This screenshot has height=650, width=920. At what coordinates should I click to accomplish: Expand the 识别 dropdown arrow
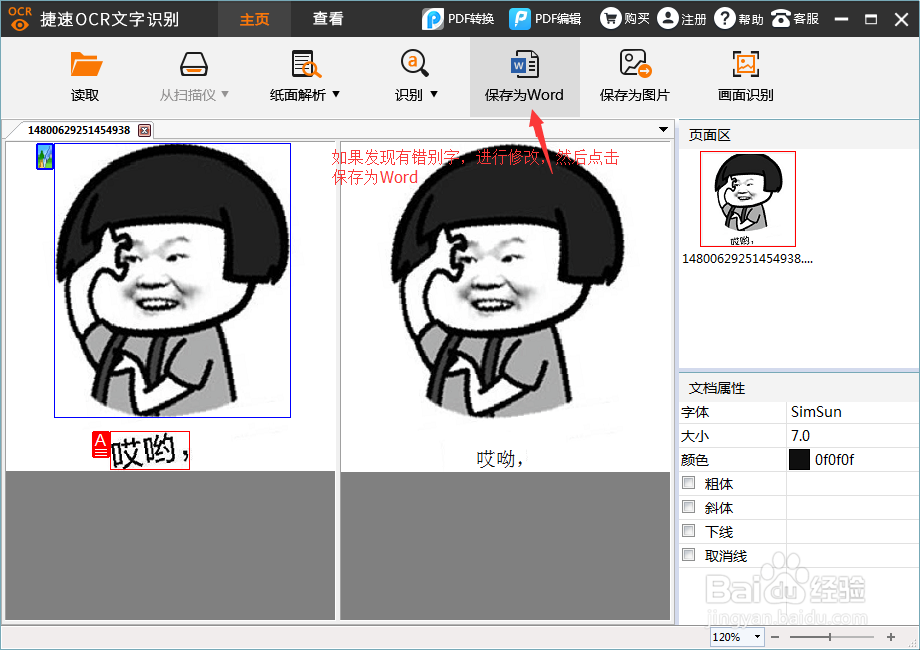[434, 95]
